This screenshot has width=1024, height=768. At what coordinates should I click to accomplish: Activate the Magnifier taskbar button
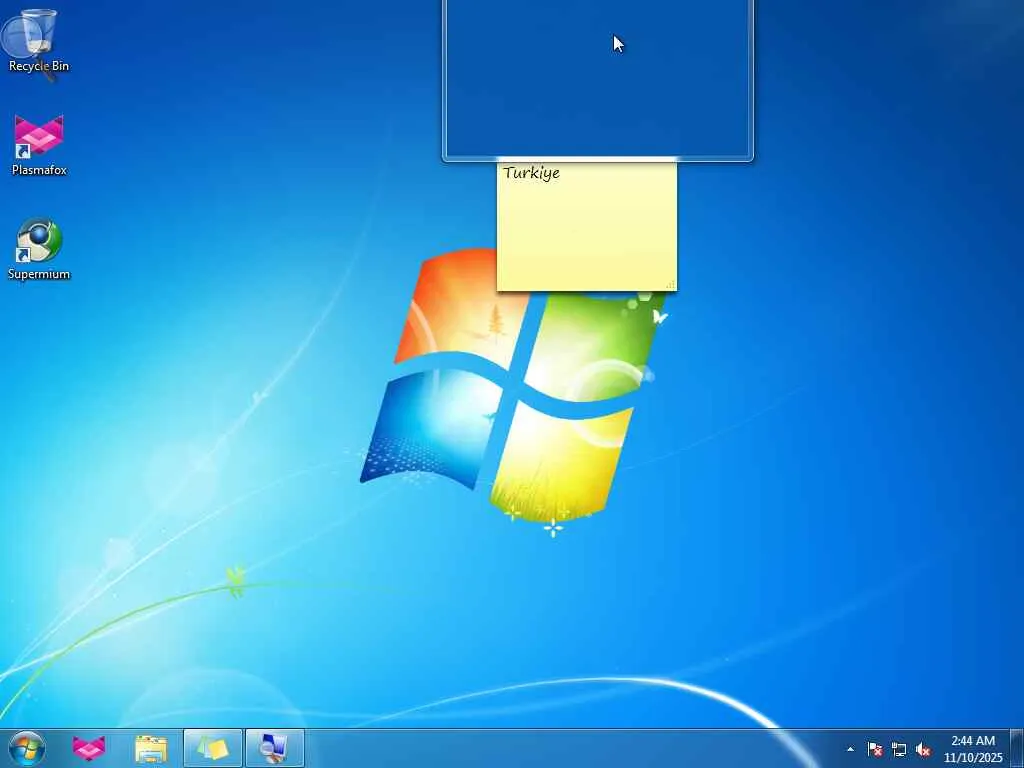point(274,748)
